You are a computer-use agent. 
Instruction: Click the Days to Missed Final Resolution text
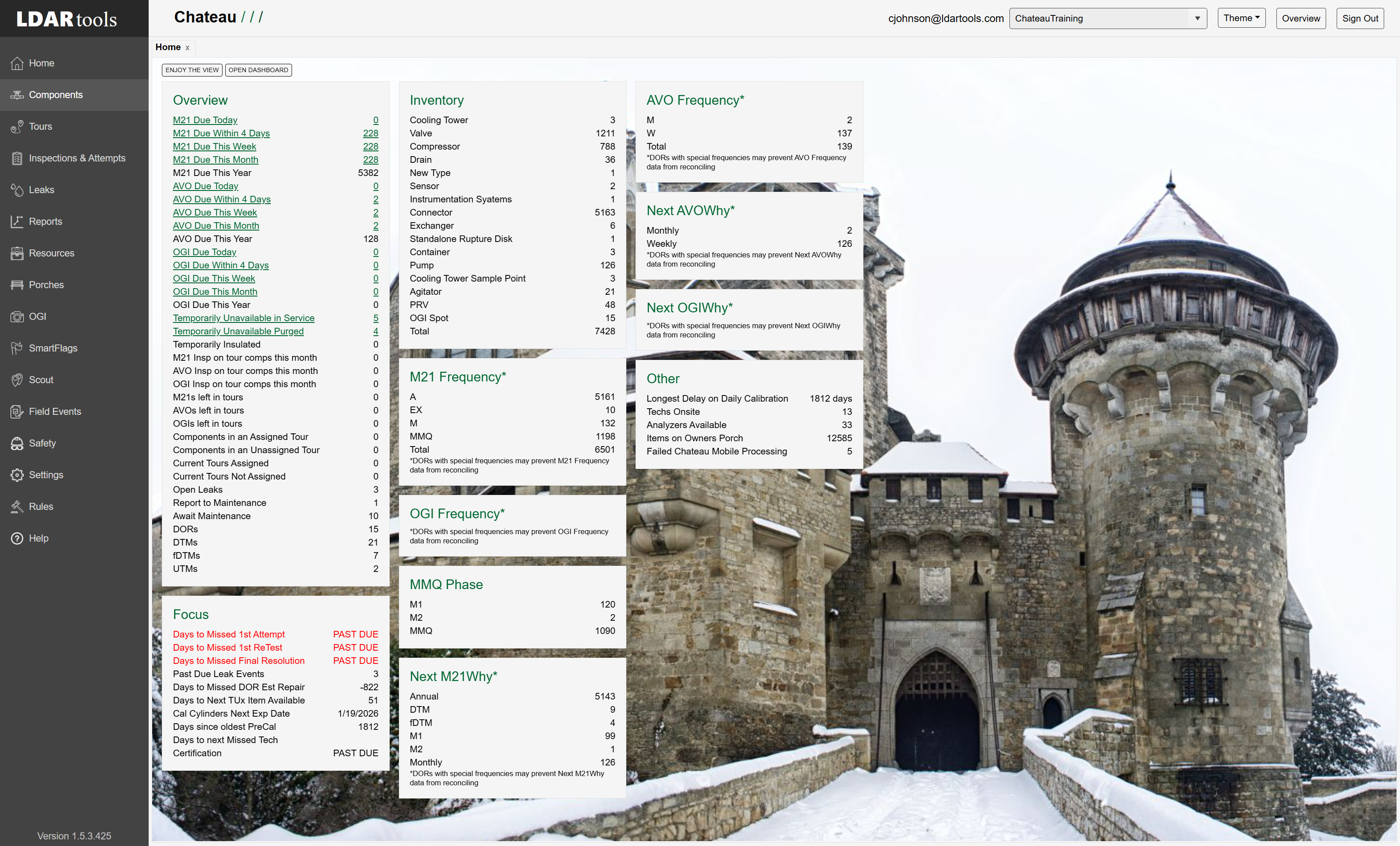(x=239, y=661)
